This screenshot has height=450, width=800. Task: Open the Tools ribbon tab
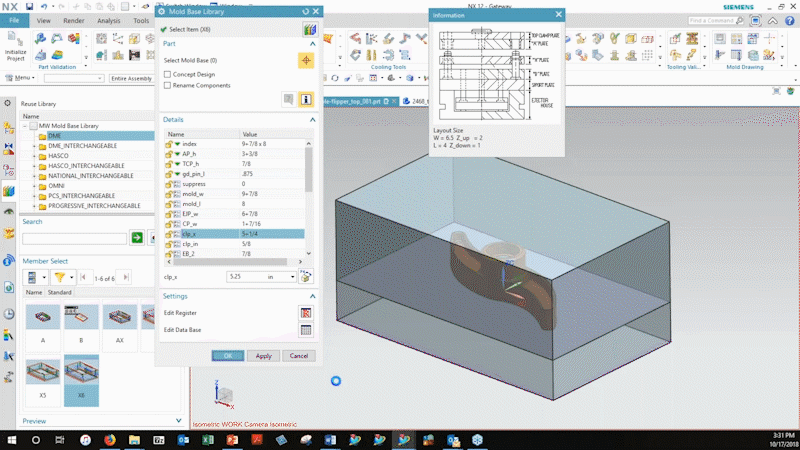[141, 20]
